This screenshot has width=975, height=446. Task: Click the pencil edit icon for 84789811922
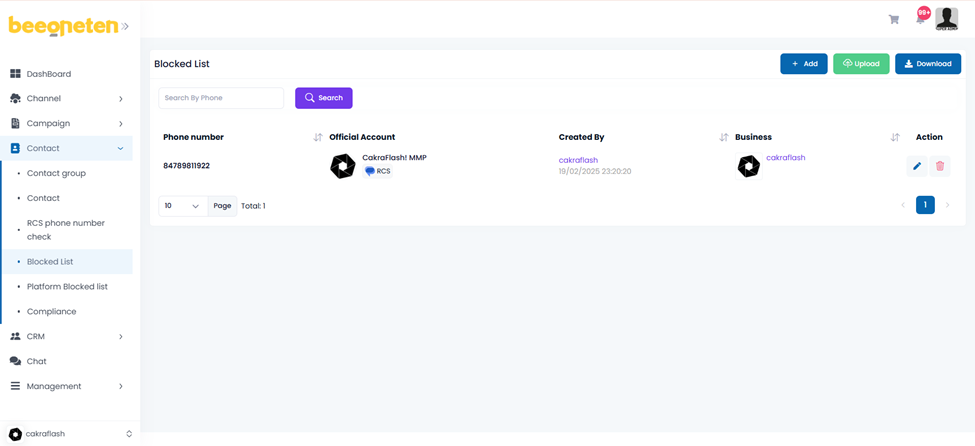click(x=917, y=166)
